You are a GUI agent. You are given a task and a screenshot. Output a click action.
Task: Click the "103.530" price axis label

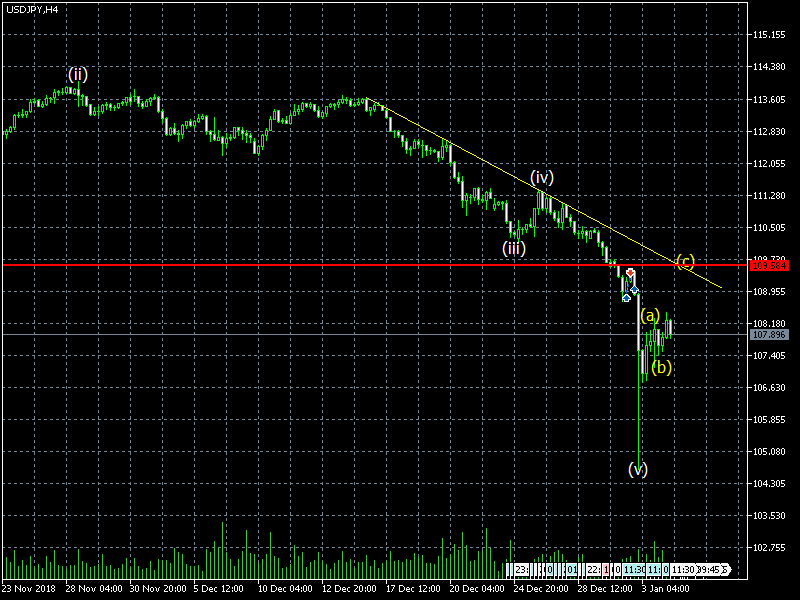click(769, 516)
